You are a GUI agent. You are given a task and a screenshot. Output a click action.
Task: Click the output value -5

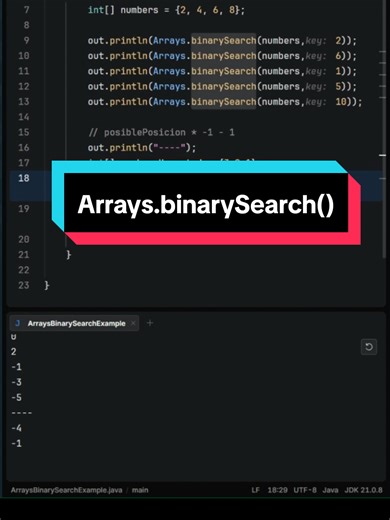point(16,397)
